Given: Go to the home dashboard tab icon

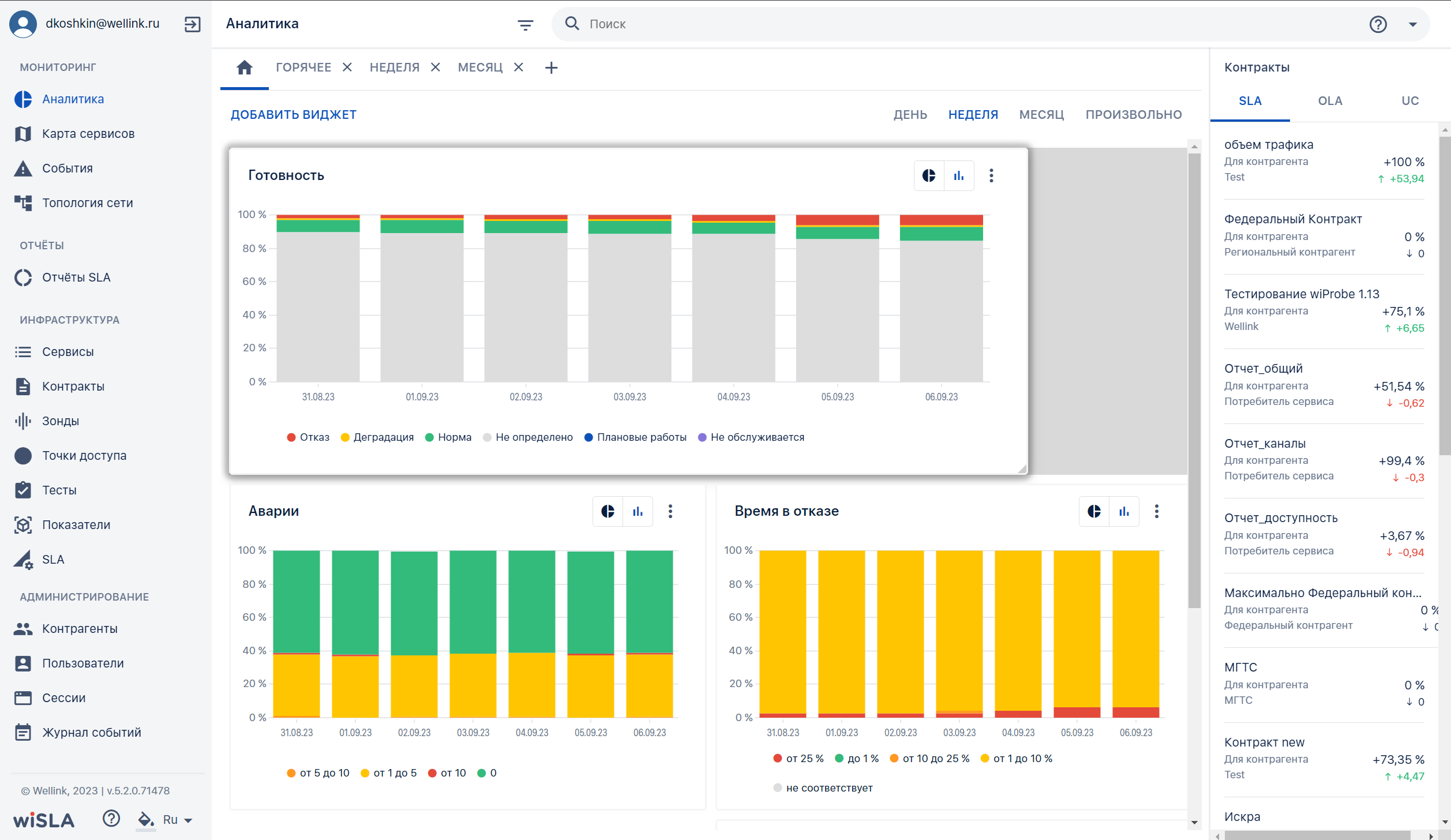Looking at the screenshot, I should tap(245, 67).
